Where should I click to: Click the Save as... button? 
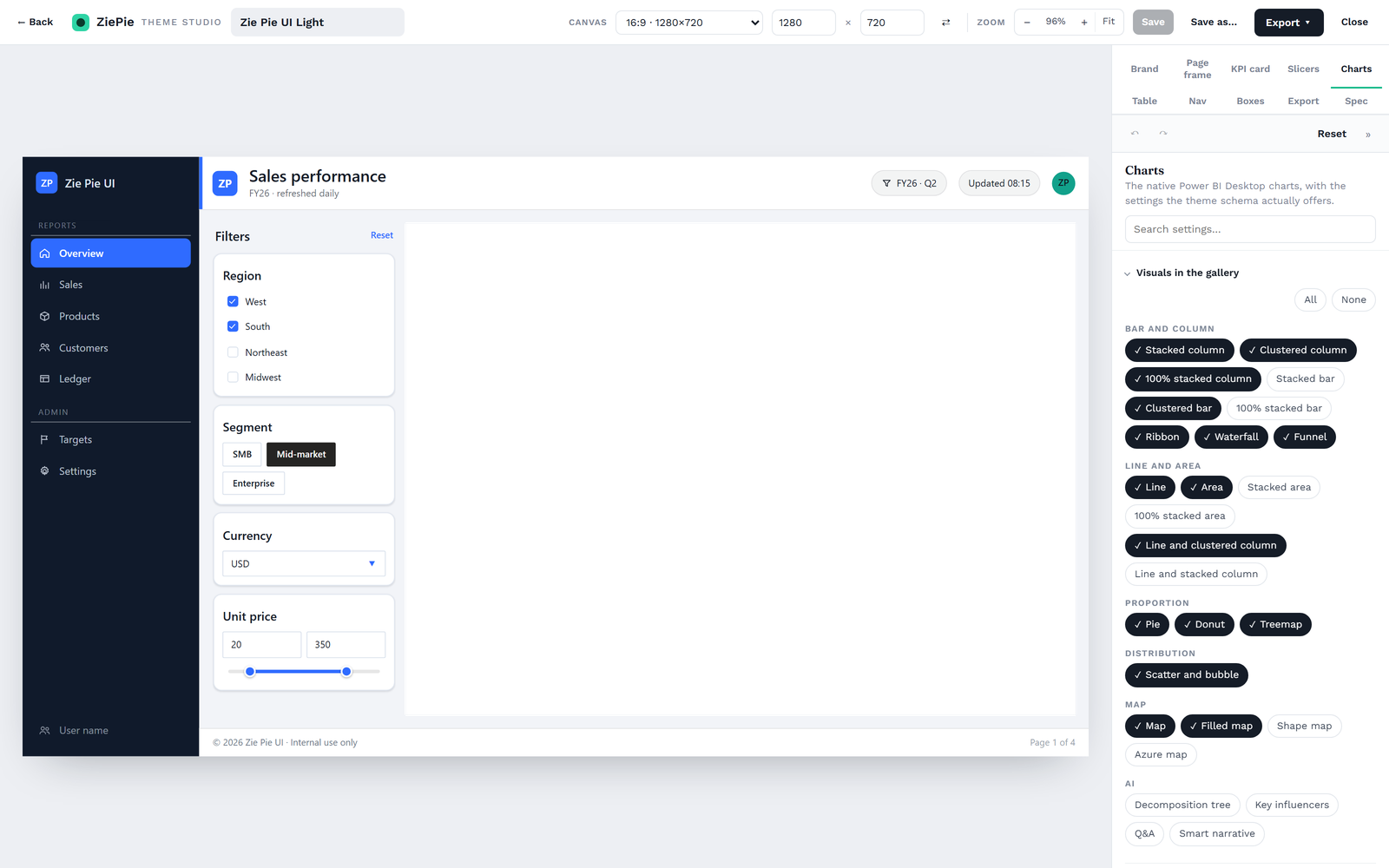click(1214, 23)
